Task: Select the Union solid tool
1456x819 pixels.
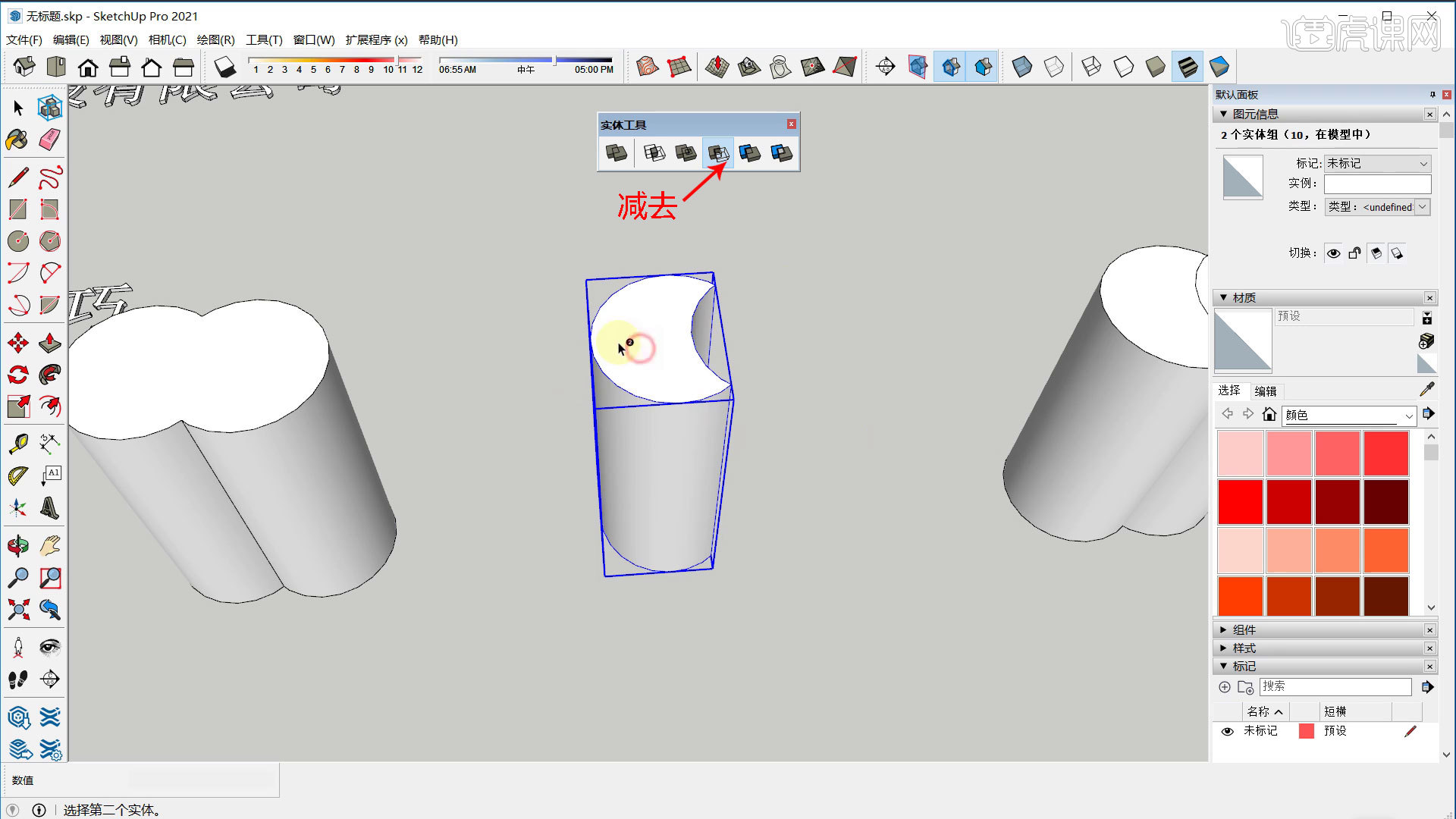Action: (686, 153)
